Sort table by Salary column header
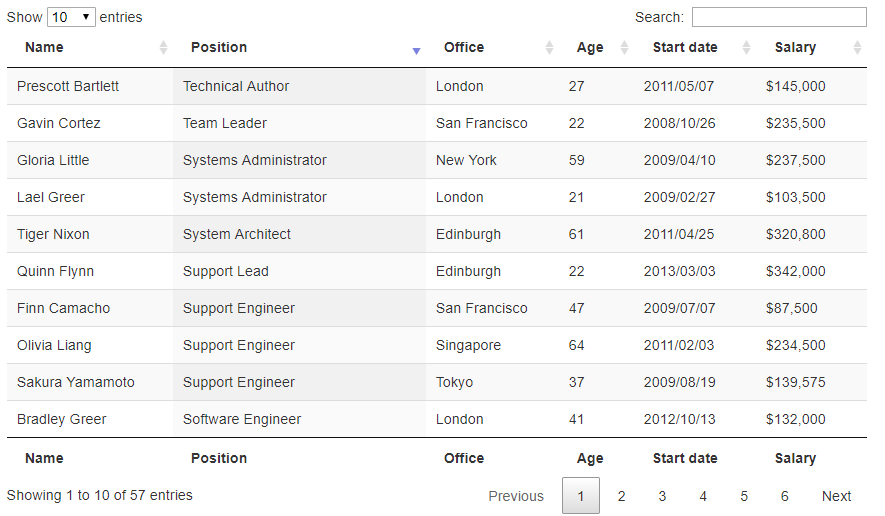The width and height of the screenshot is (885, 516). [795, 48]
